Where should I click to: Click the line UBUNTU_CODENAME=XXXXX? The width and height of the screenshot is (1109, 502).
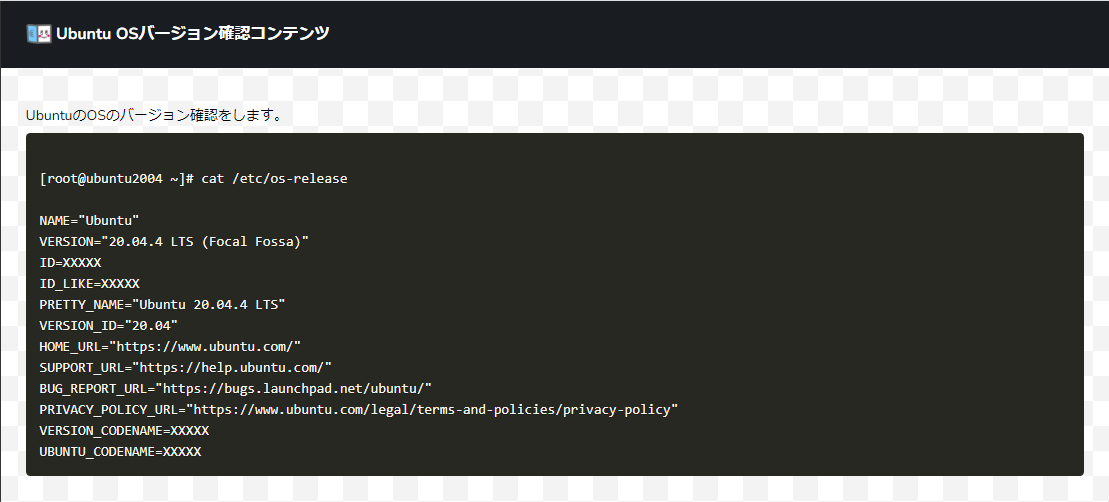point(120,451)
